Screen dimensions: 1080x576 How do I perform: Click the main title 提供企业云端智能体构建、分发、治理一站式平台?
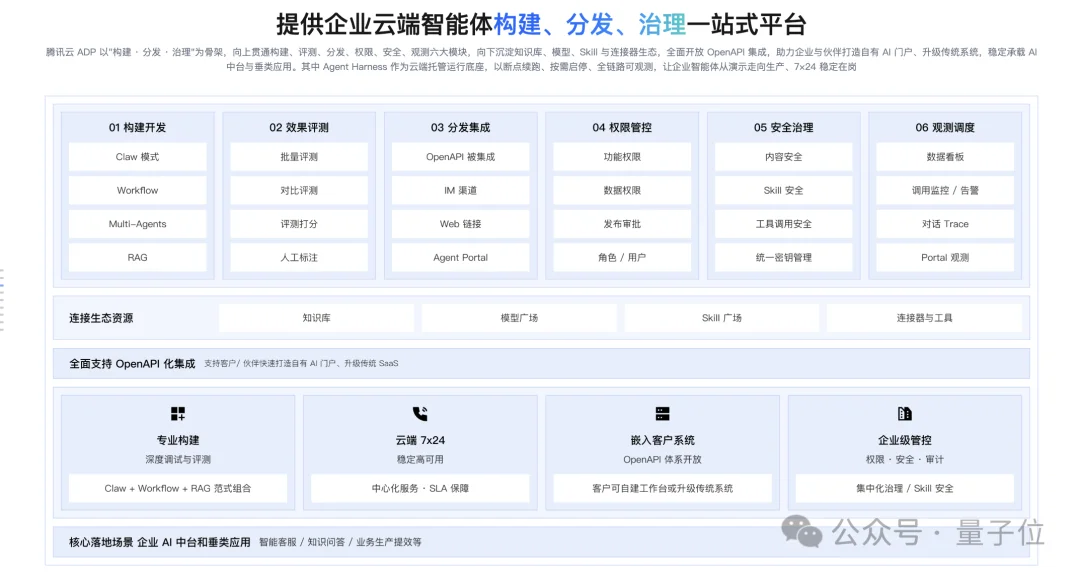[541, 25]
